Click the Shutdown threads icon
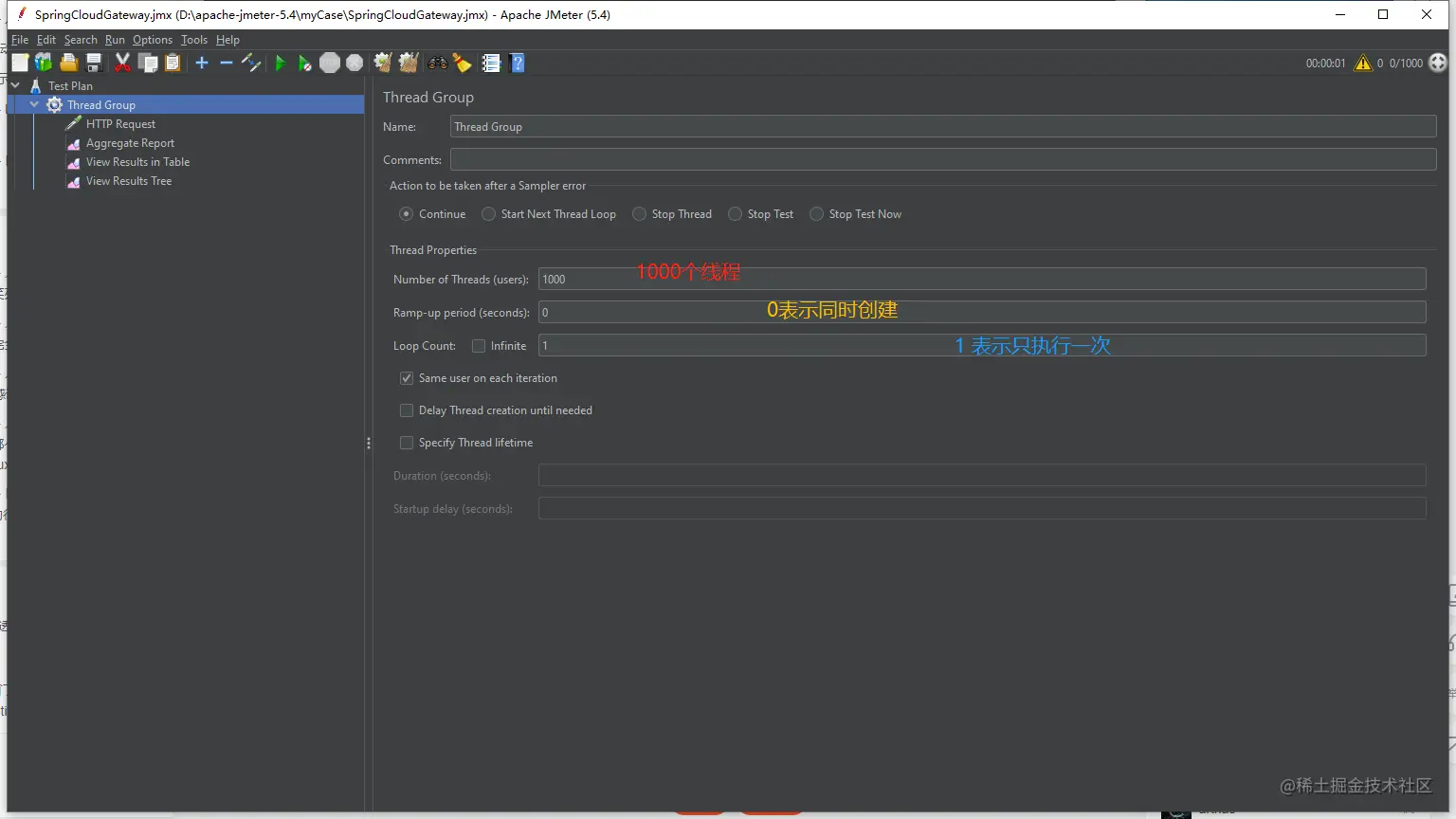The height and width of the screenshot is (819, 1456). tap(355, 63)
